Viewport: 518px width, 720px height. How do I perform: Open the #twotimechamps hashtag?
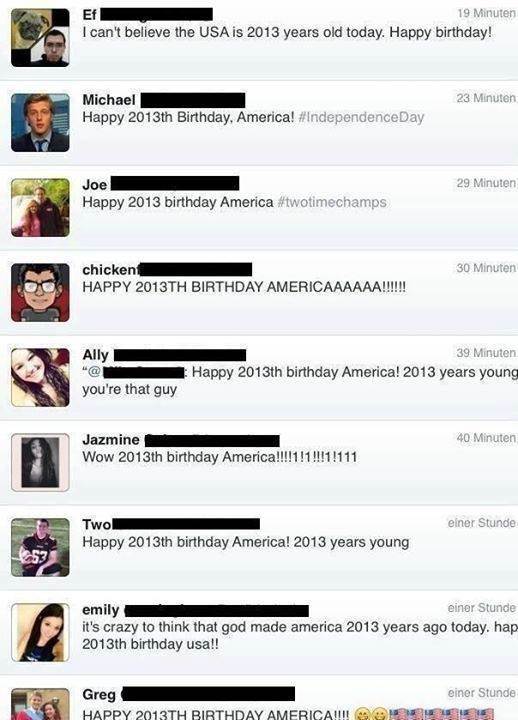click(x=332, y=202)
